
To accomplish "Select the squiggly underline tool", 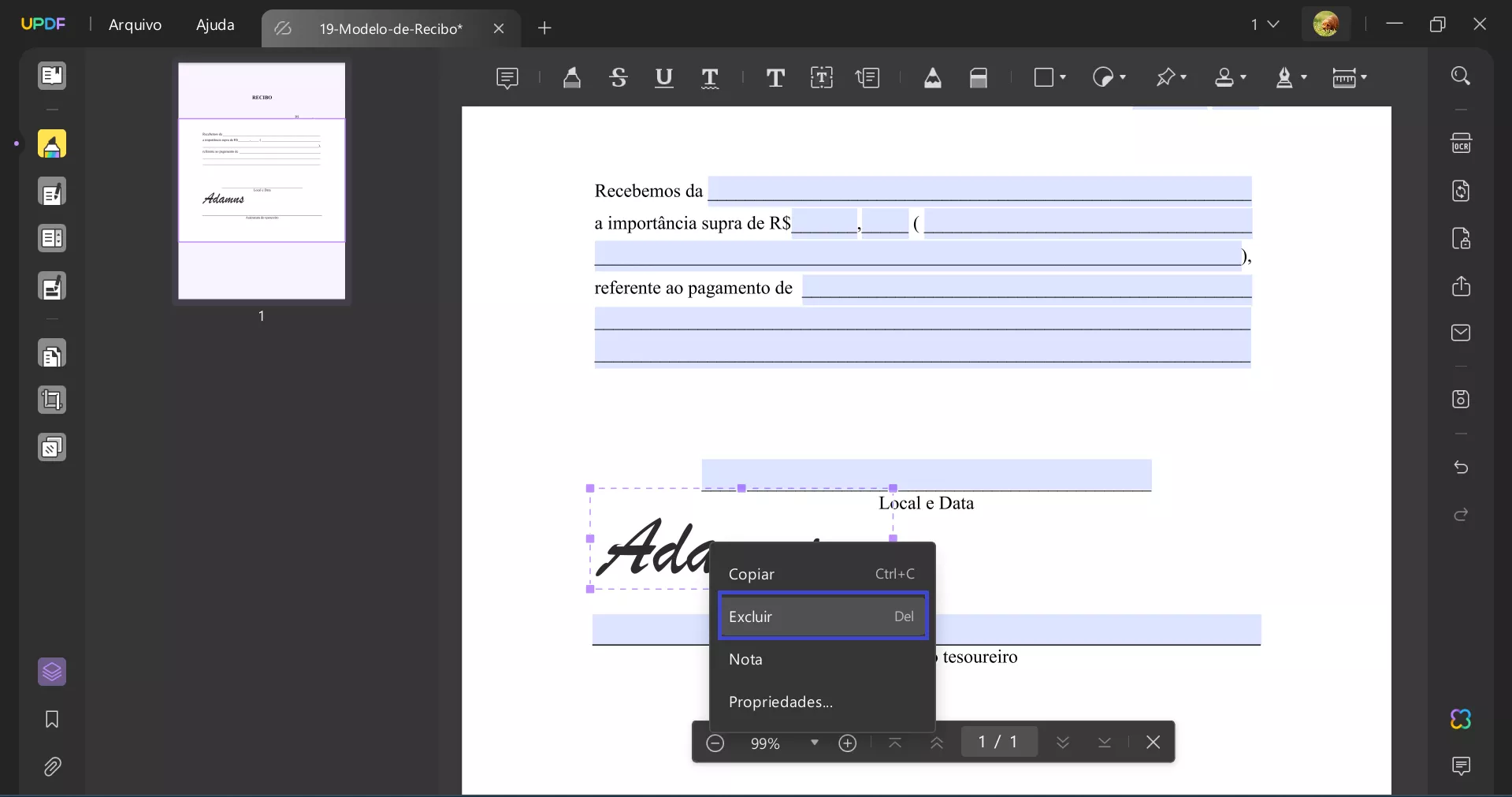I will [710, 77].
